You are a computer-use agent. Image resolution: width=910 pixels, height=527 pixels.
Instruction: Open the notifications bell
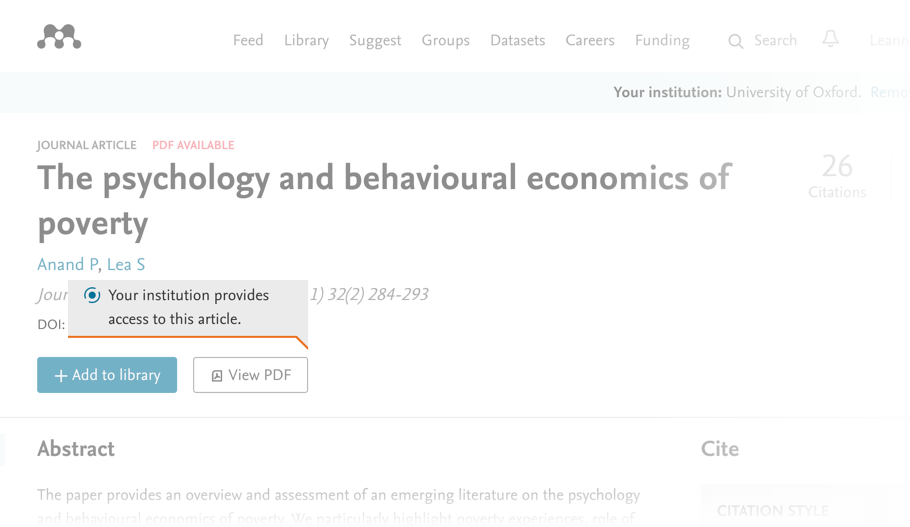click(x=830, y=39)
